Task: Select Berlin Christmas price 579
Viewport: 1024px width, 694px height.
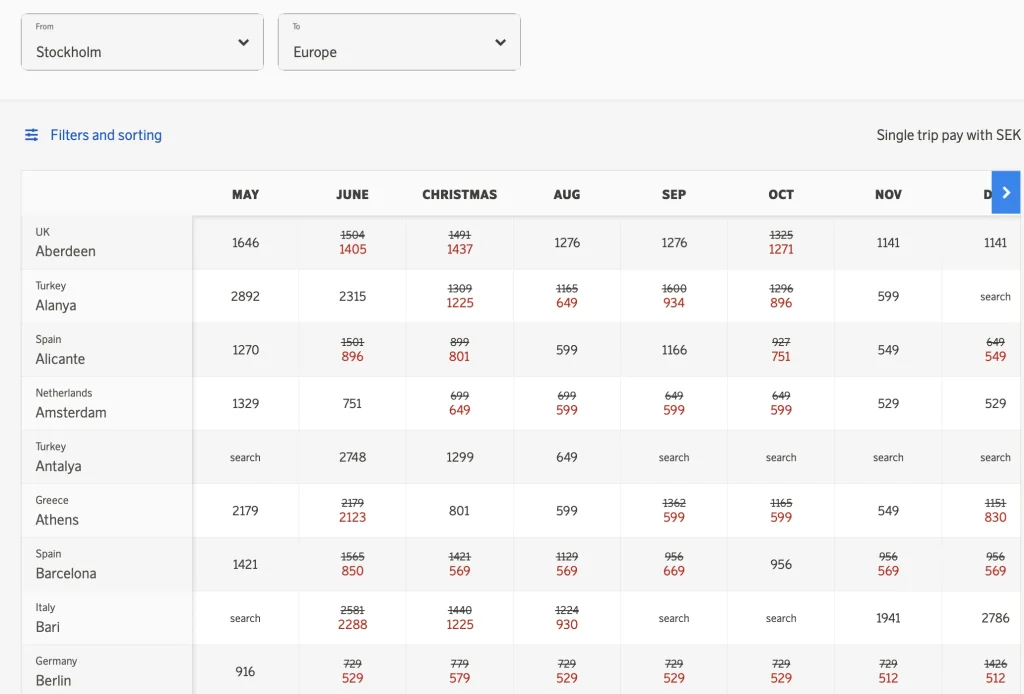Action: click(460, 678)
